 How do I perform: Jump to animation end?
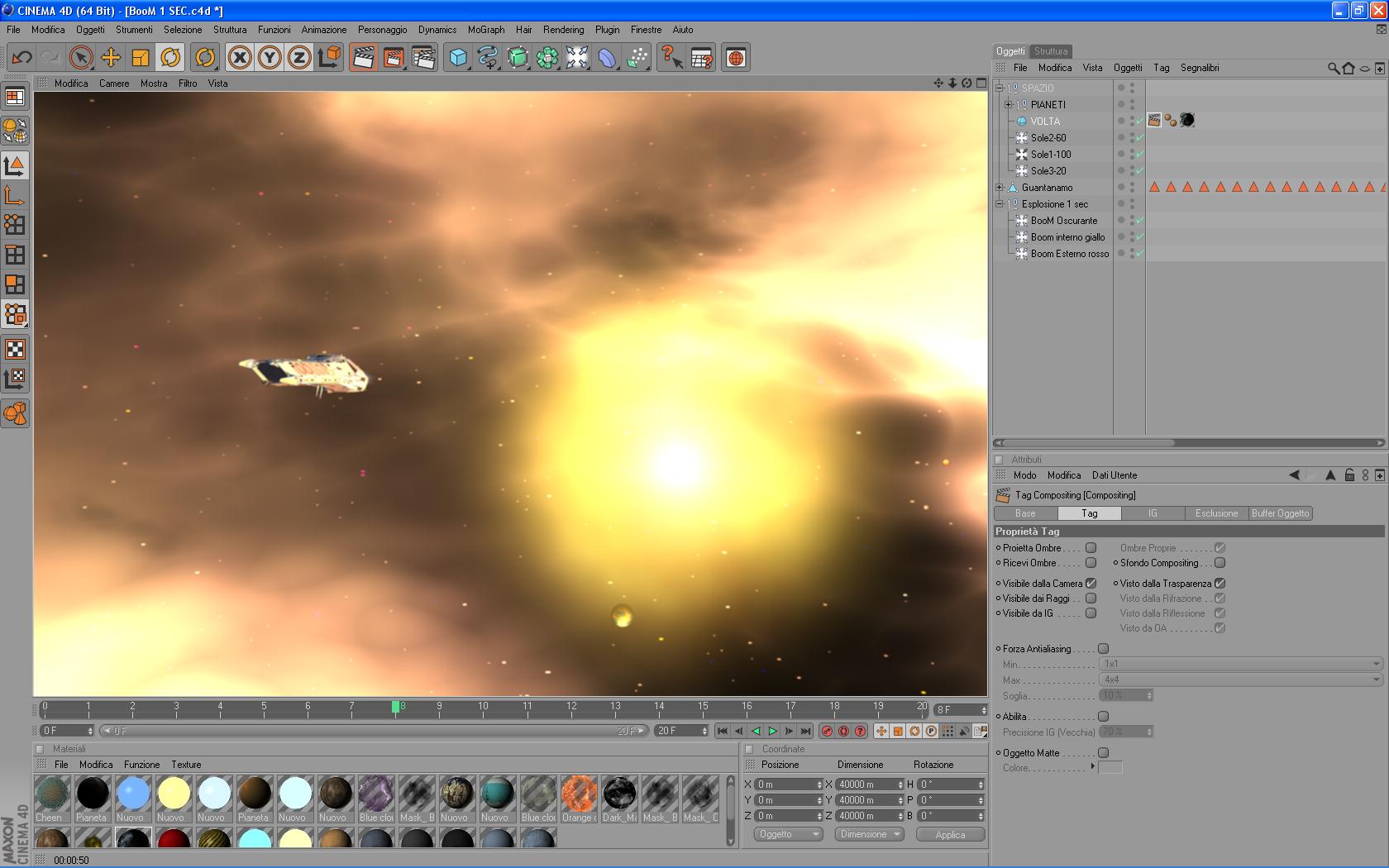(x=805, y=731)
